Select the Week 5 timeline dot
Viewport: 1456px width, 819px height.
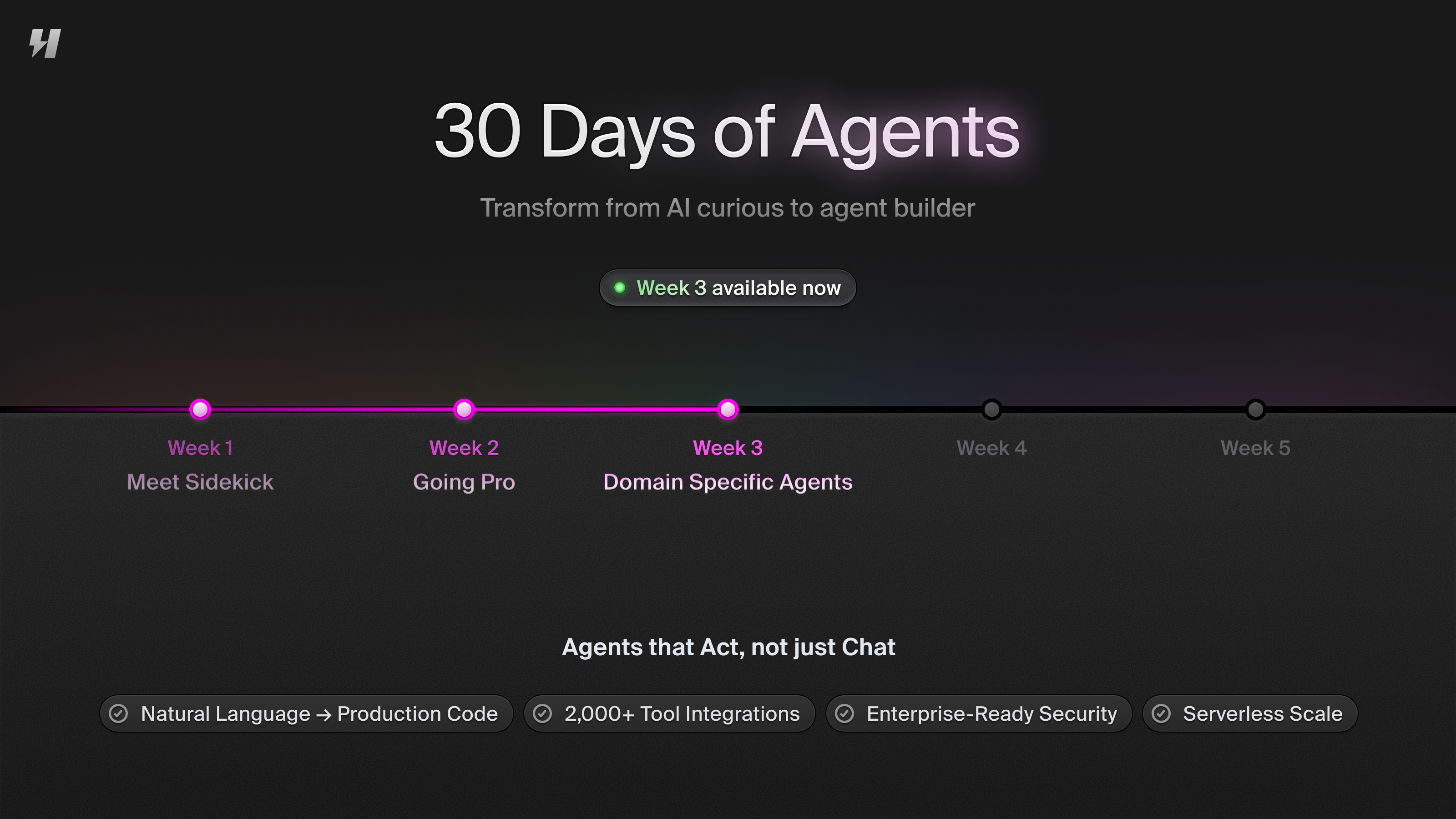(x=1255, y=409)
